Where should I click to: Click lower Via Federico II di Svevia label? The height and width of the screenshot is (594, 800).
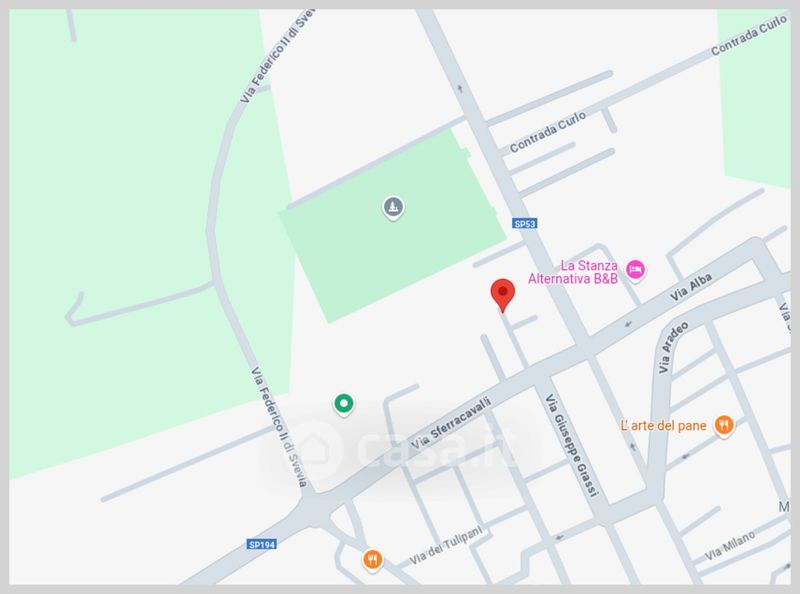[x=279, y=427]
